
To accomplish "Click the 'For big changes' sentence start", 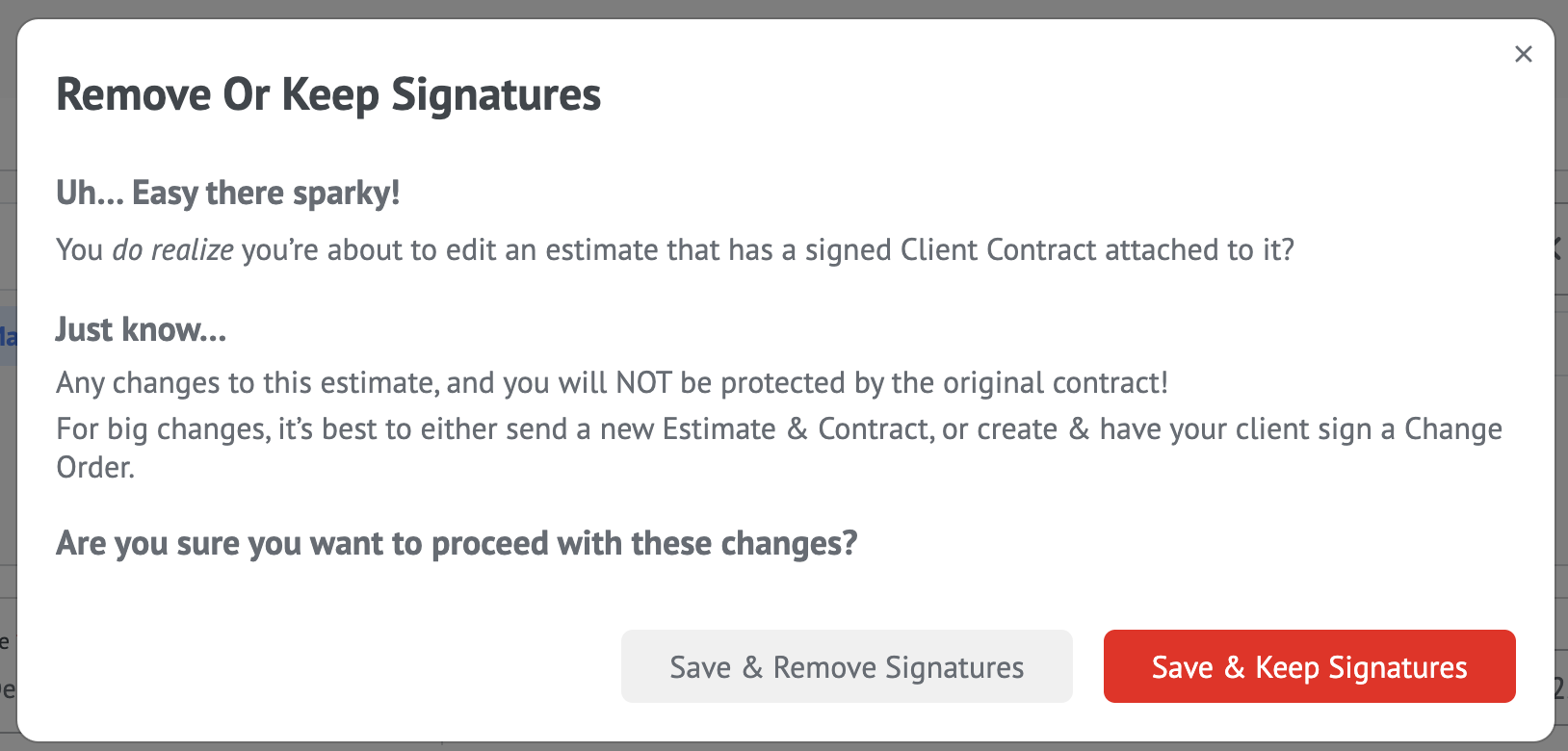I will click(x=162, y=429).
